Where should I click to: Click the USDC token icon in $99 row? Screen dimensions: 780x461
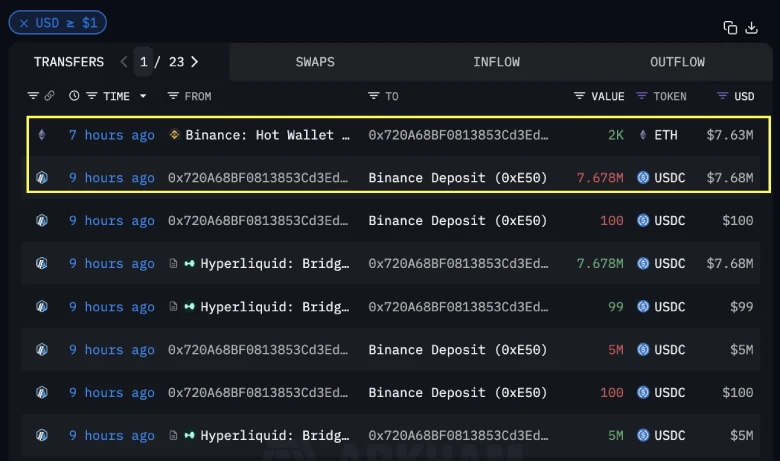coord(643,306)
